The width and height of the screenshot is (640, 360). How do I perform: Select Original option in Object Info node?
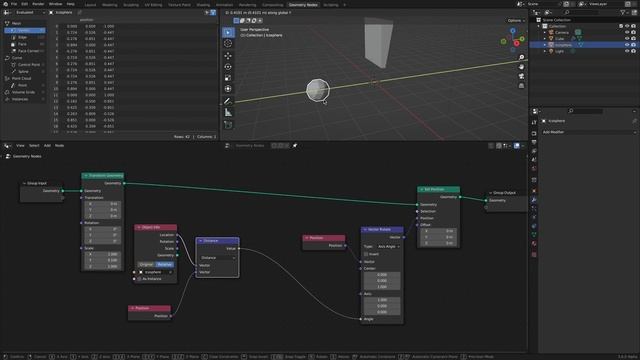point(146,264)
